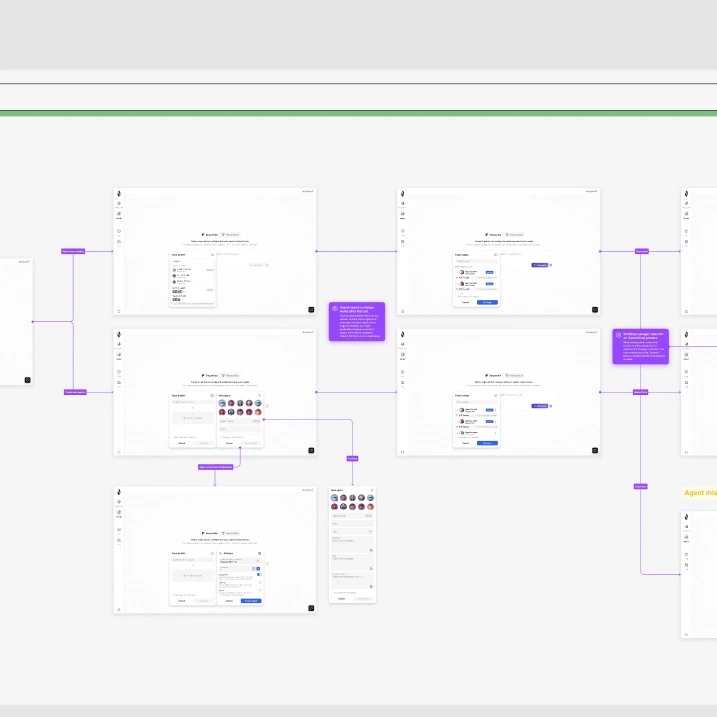Select the ringed first avatar in the avatar-grid frame

coord(222,403)
